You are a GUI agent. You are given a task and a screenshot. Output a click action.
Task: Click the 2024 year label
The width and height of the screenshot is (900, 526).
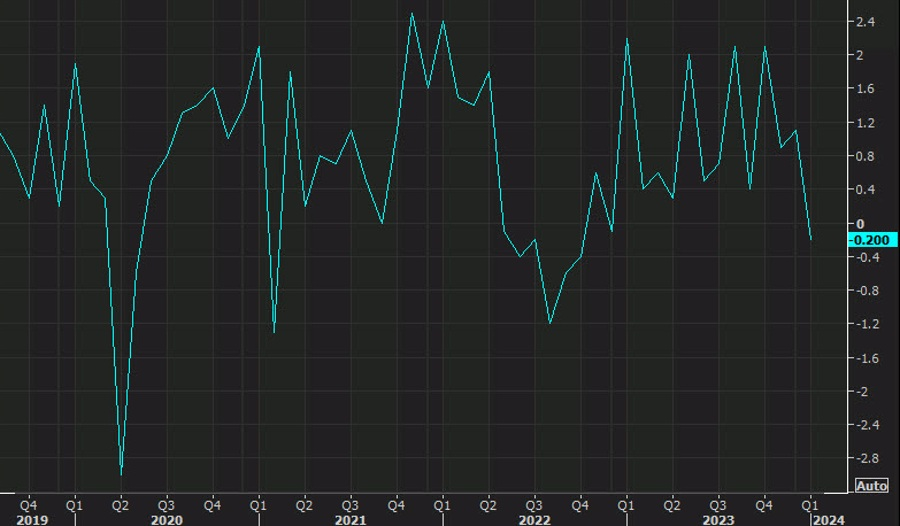point(829,520)
